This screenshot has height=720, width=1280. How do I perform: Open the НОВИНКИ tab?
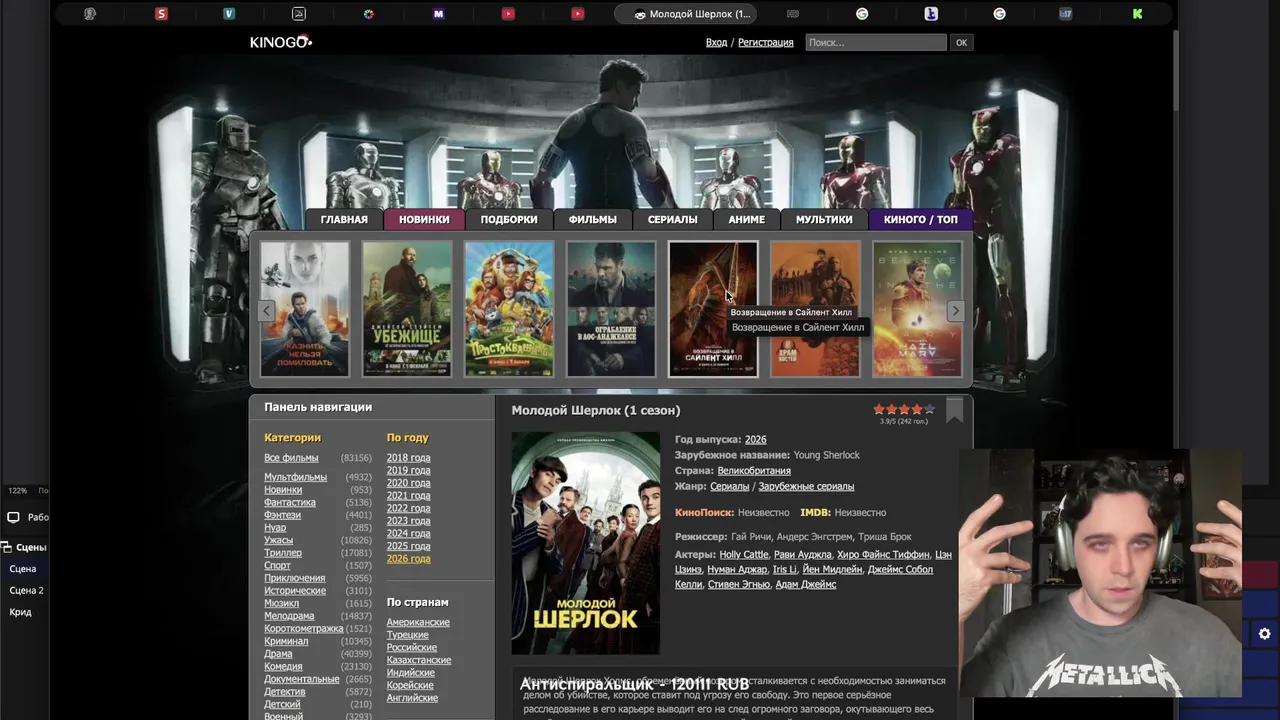(424, 219)
